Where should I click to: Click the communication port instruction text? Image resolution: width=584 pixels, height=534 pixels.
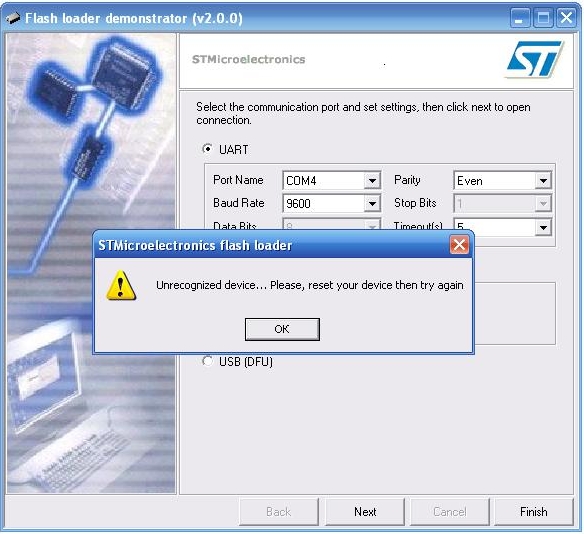click(x=363, y=114)
